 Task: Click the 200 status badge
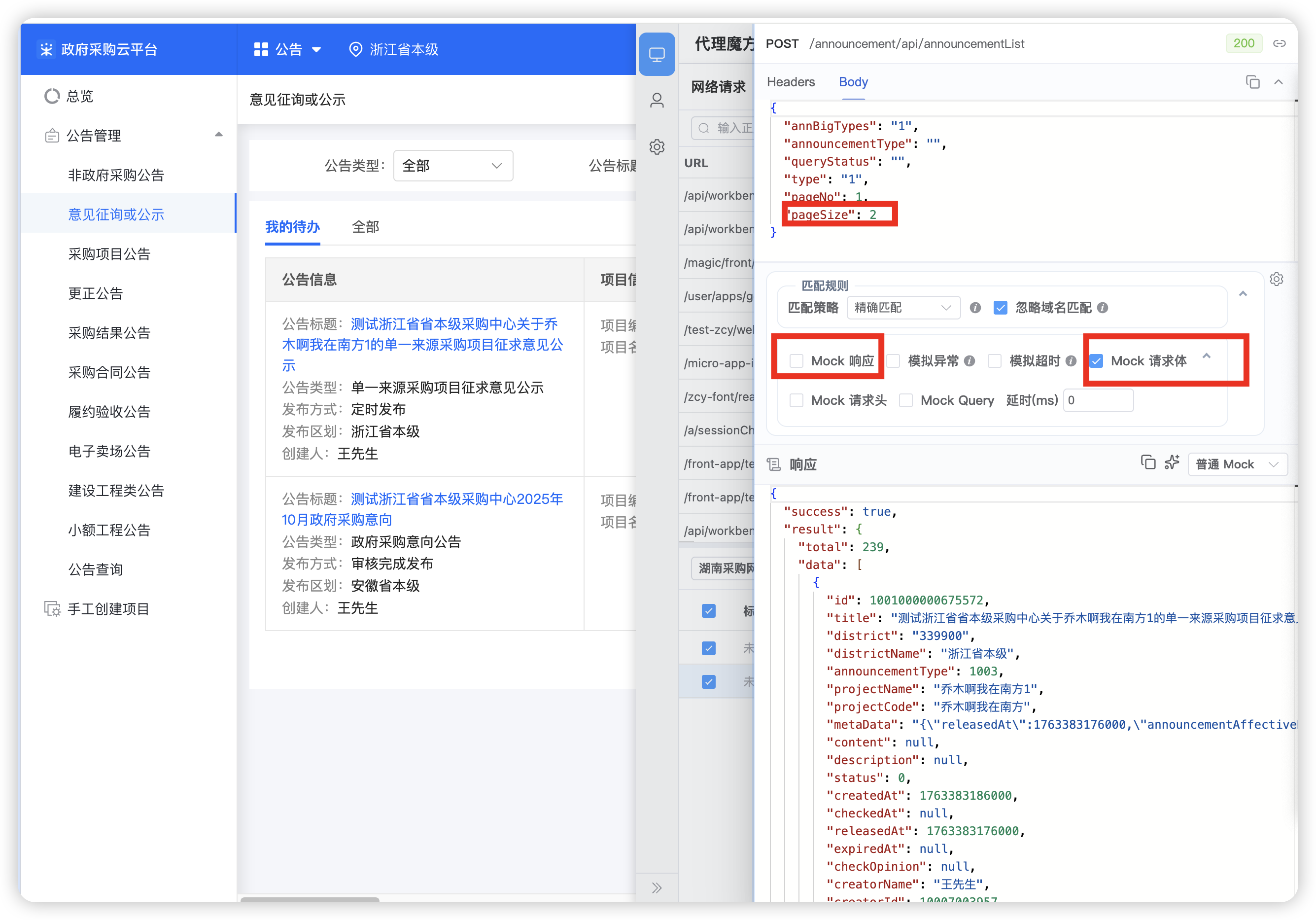coord(1243,43)
